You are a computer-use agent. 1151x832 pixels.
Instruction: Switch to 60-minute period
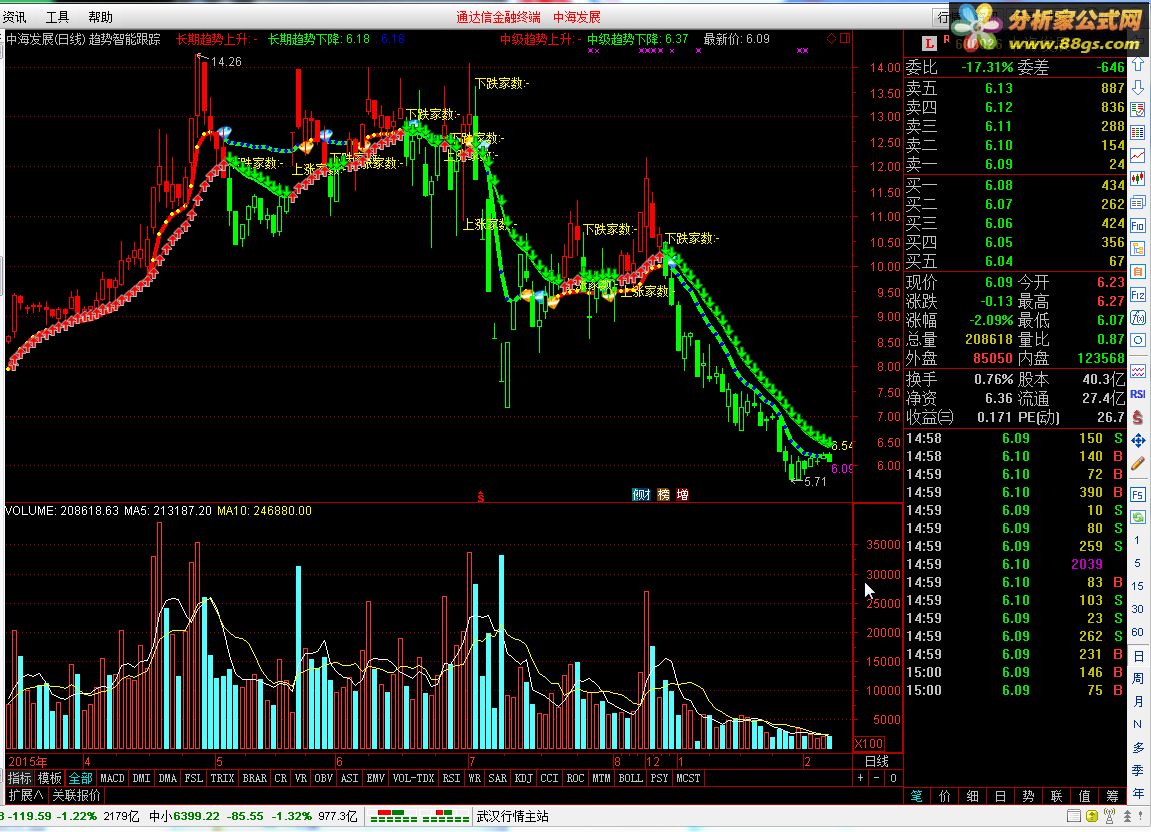coord(1137,632)
